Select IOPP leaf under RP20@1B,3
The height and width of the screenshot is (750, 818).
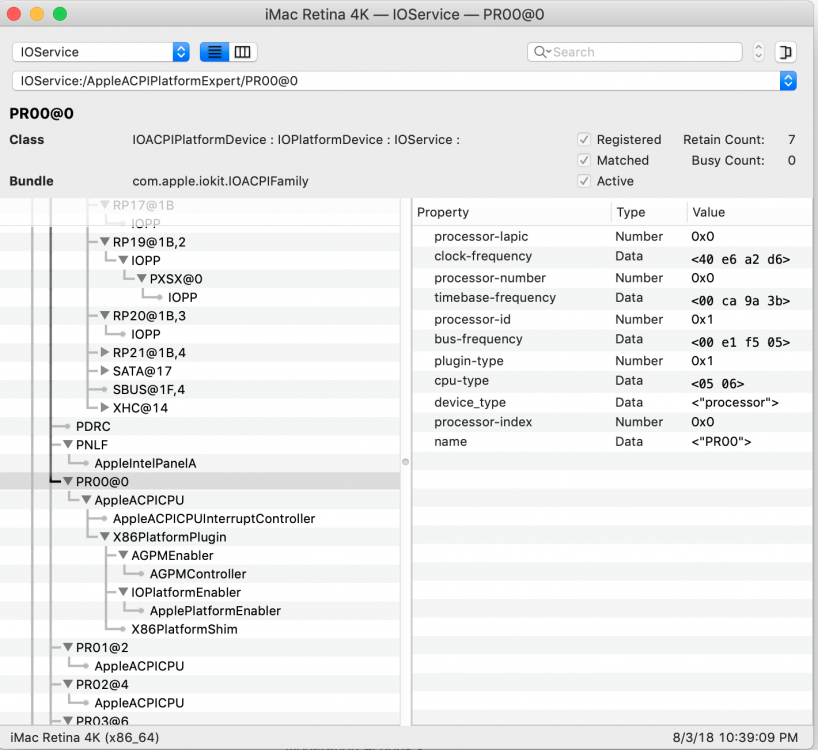[146, 334]
